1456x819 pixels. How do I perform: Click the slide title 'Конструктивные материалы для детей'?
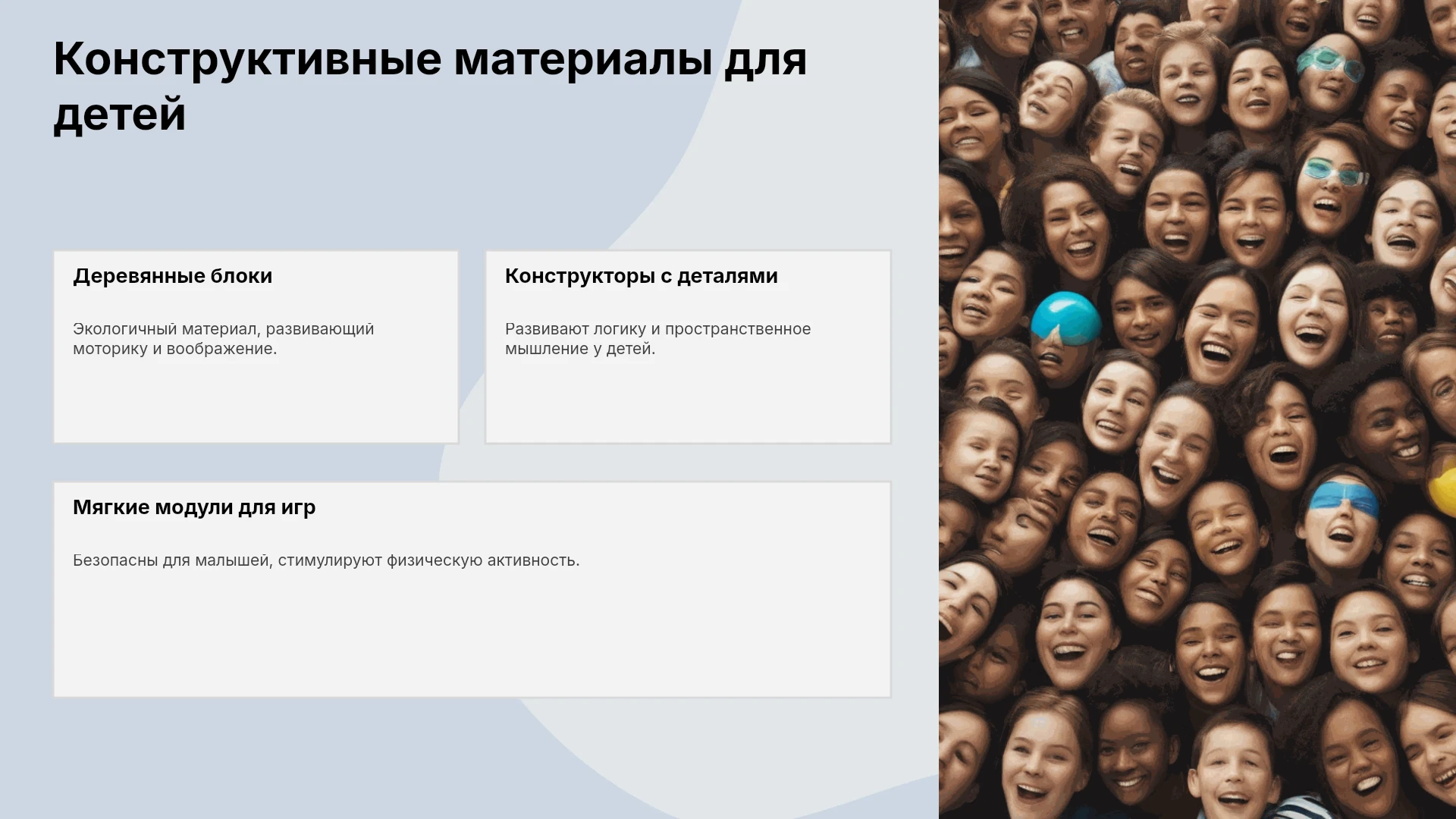[430, 86]
